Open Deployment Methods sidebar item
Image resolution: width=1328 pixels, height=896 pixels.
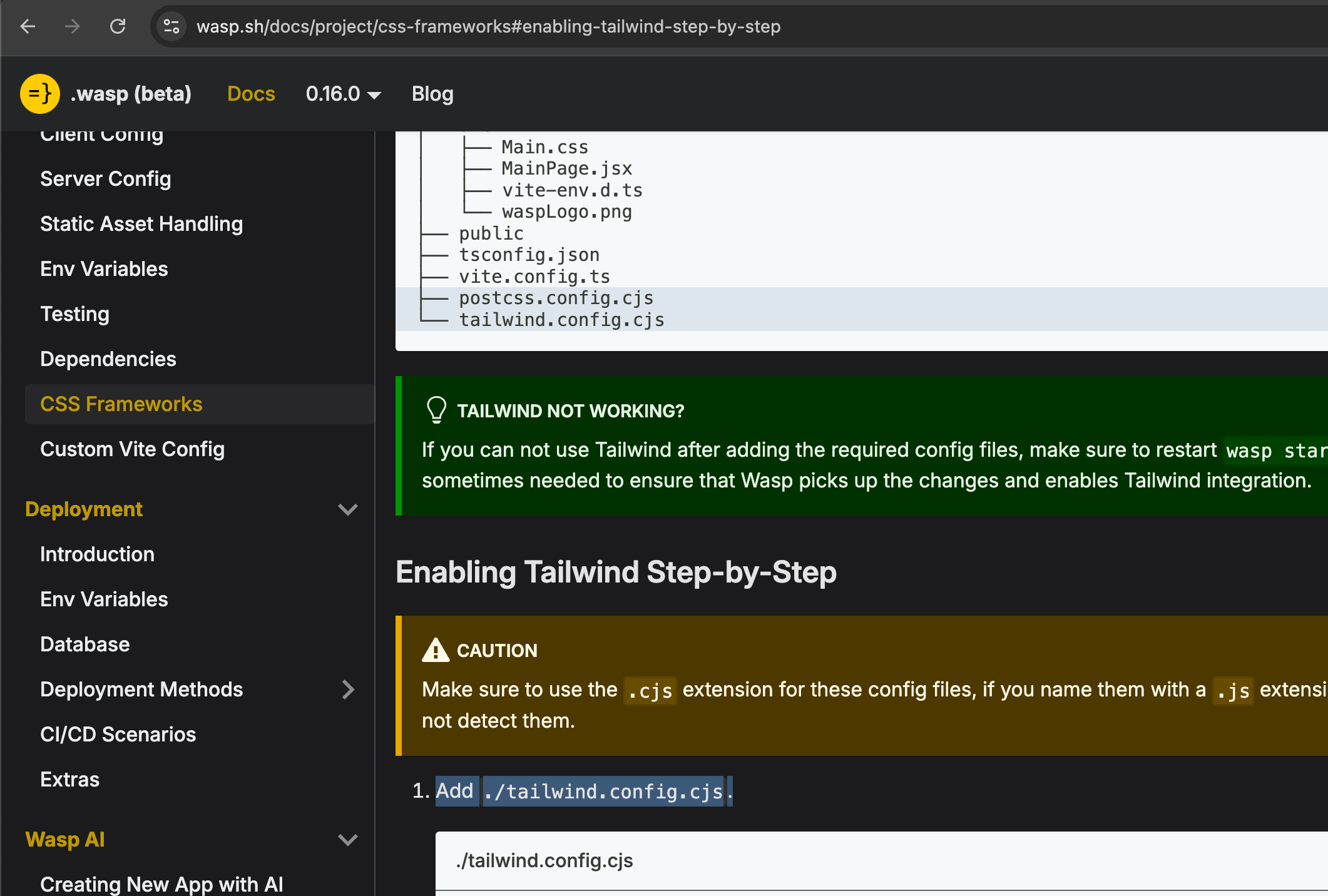coord(141,690)
